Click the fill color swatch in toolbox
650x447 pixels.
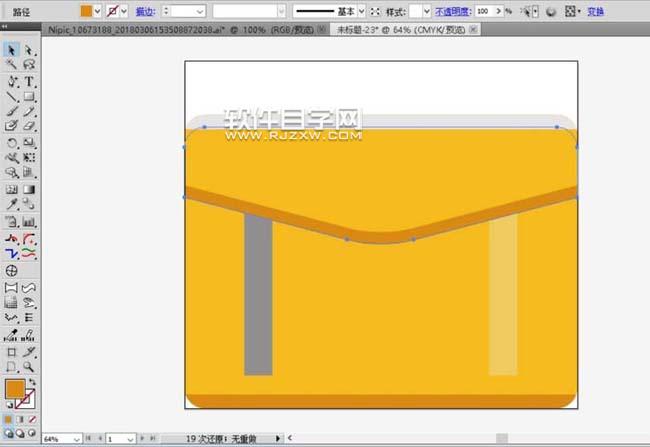tap(15, 389)
